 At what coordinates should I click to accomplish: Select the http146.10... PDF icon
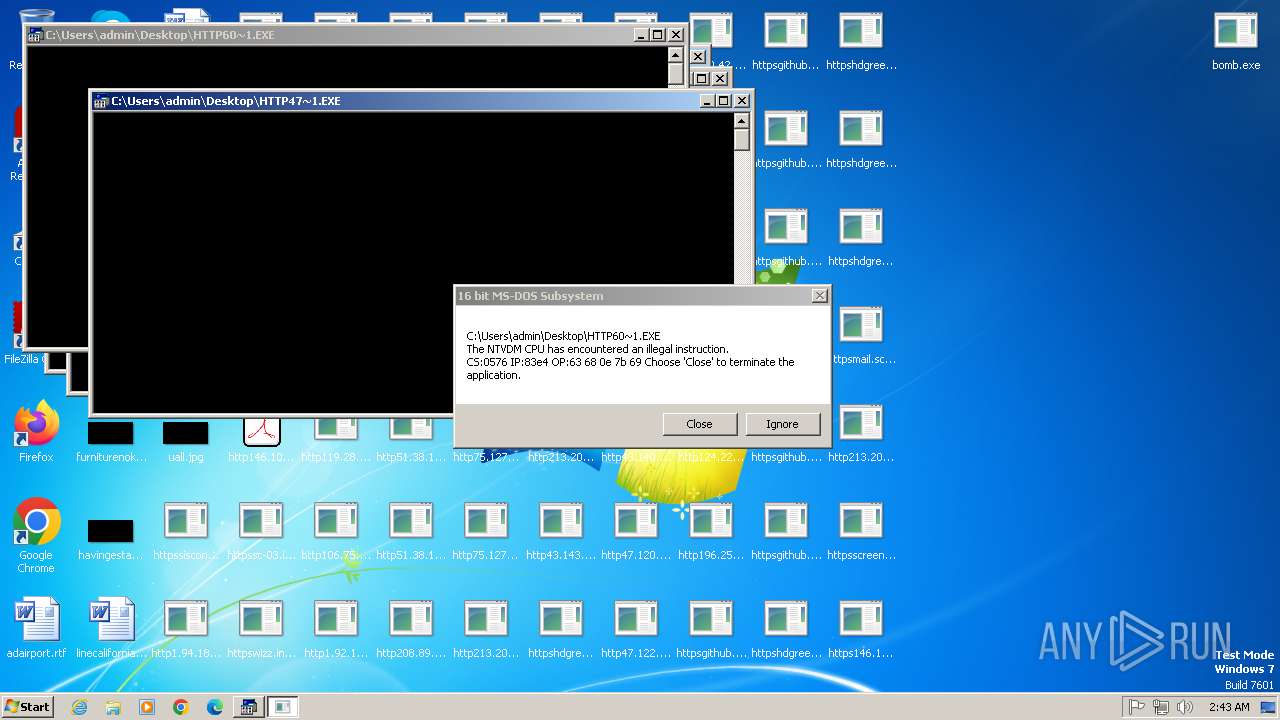pyautogui.click(x=261, y=440)
